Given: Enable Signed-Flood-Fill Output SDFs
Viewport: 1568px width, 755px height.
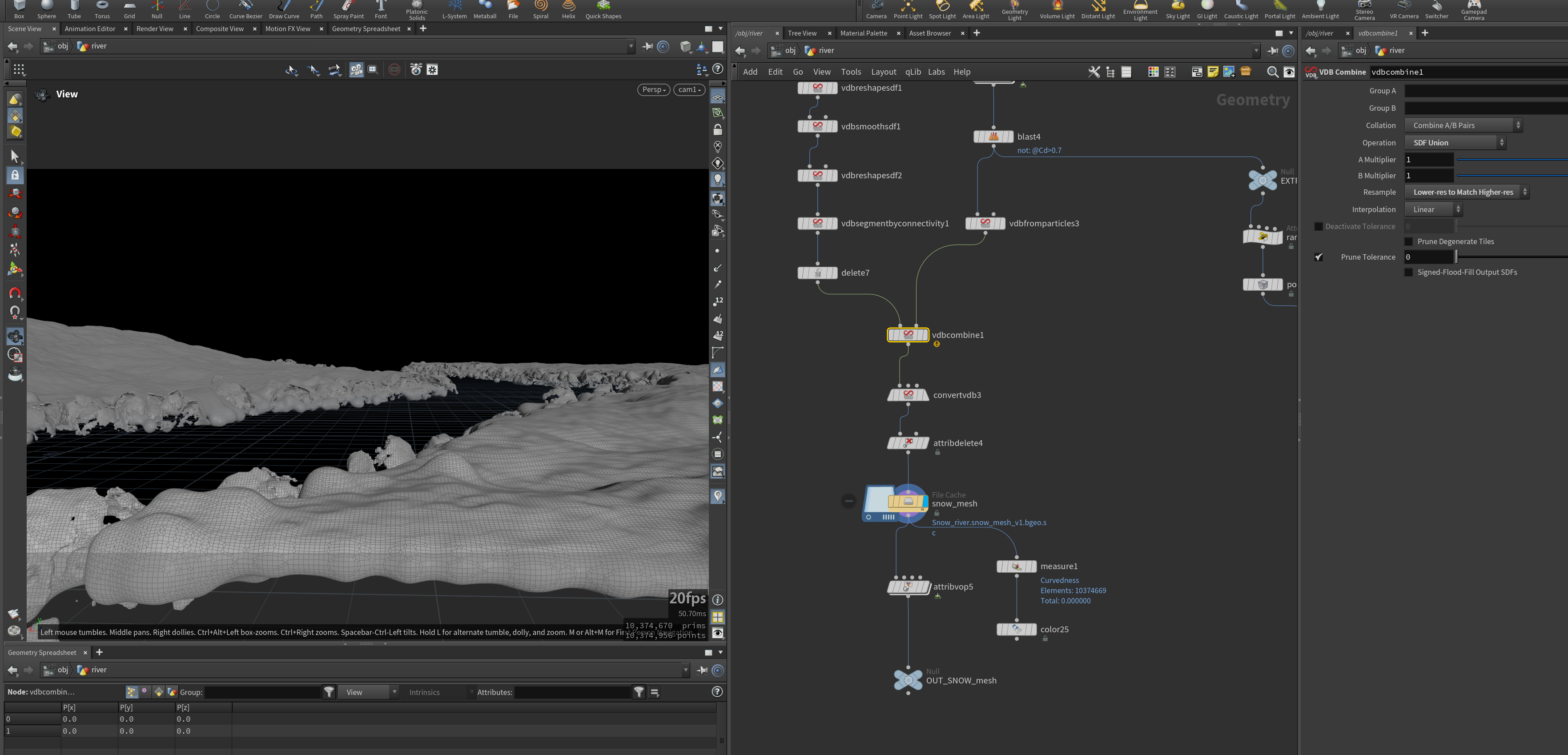Looking at the screenshot, I should click(1408, 272).
